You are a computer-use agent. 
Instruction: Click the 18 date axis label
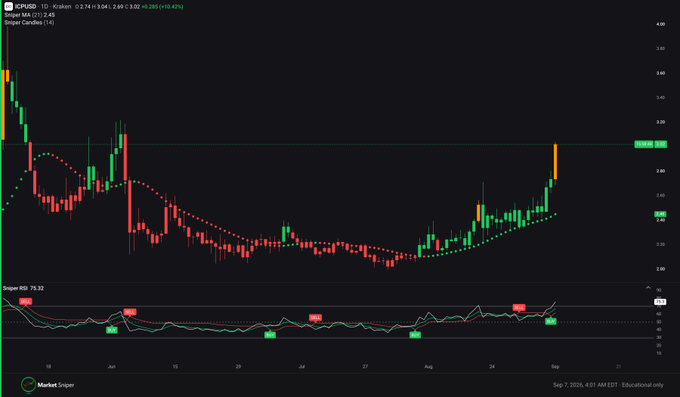[48, 367]
